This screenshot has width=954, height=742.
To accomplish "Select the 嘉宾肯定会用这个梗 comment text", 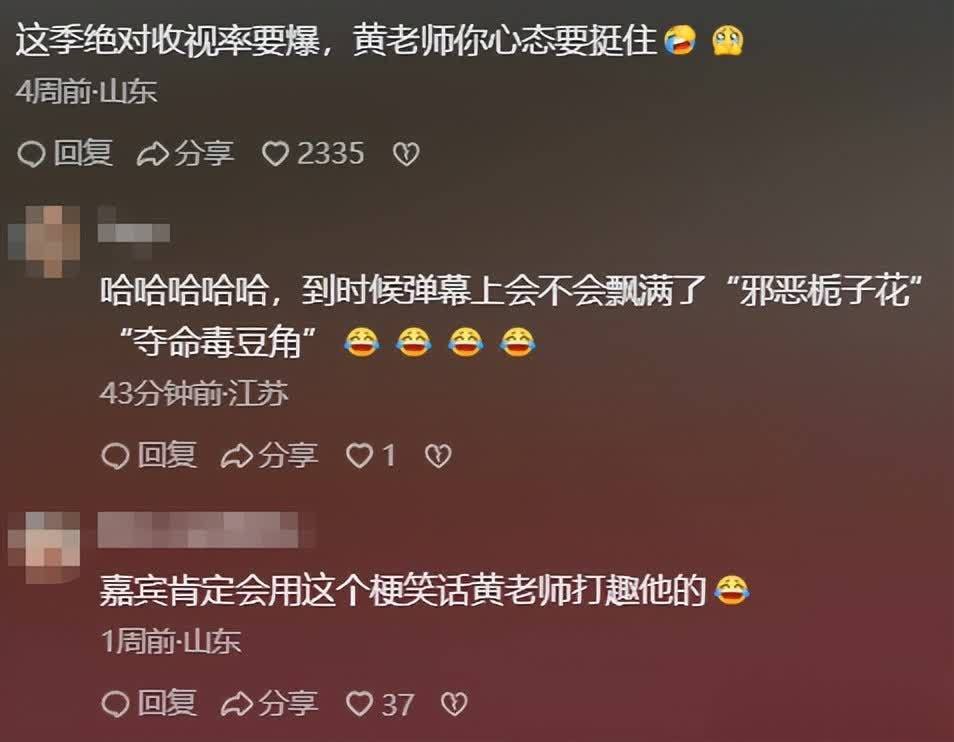I will [425, 591].
